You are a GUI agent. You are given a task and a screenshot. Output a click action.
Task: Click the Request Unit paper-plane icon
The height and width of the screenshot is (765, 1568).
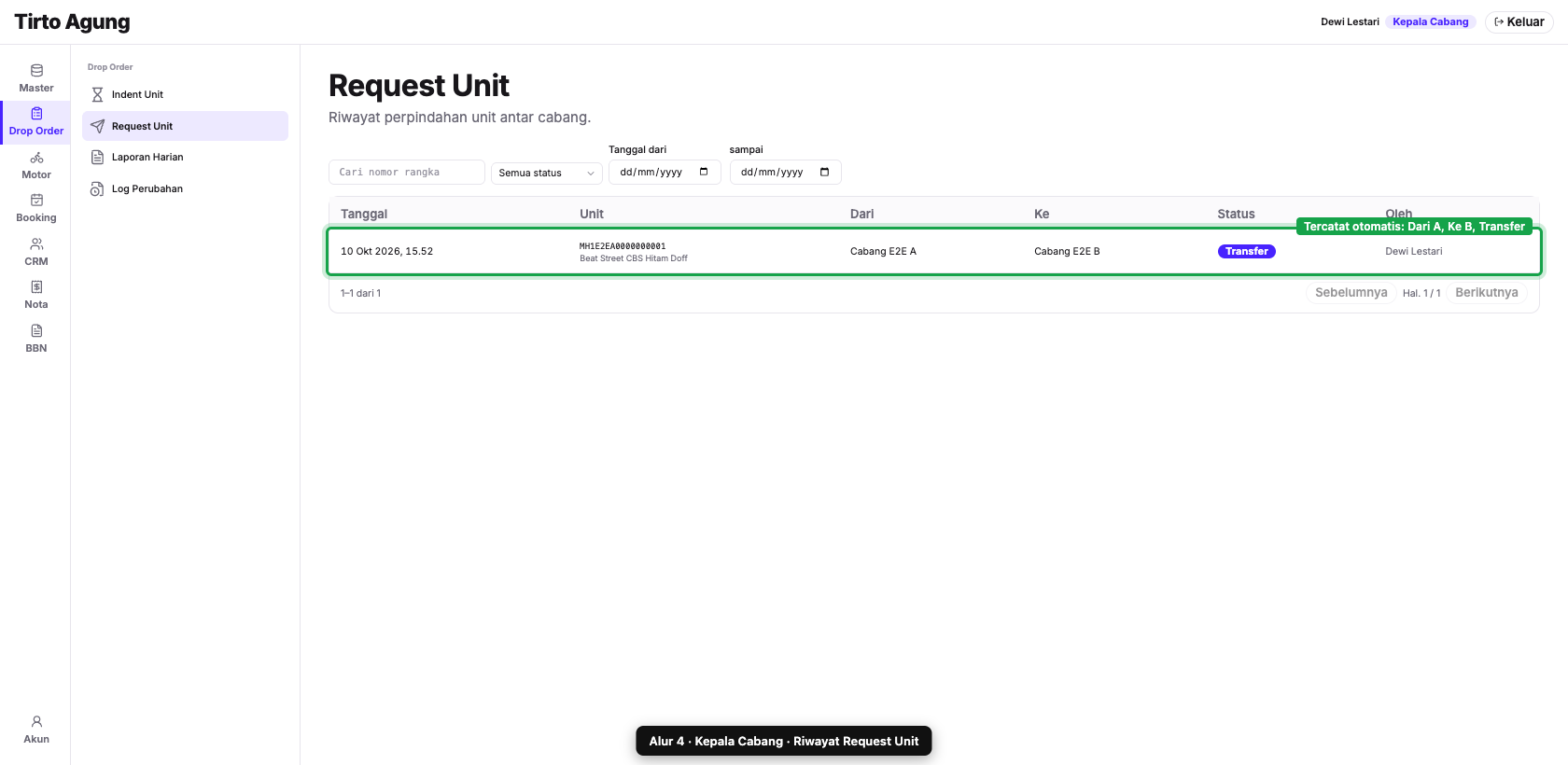pyautogui.click(x=97, y=126)
